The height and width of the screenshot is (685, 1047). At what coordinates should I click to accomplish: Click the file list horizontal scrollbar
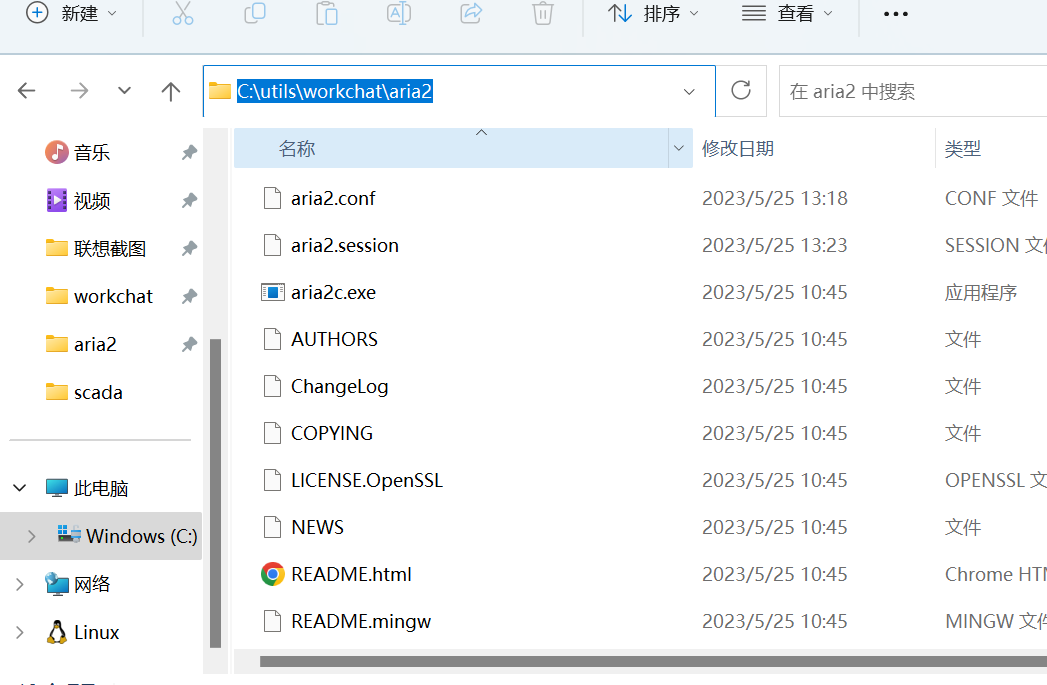653,661
